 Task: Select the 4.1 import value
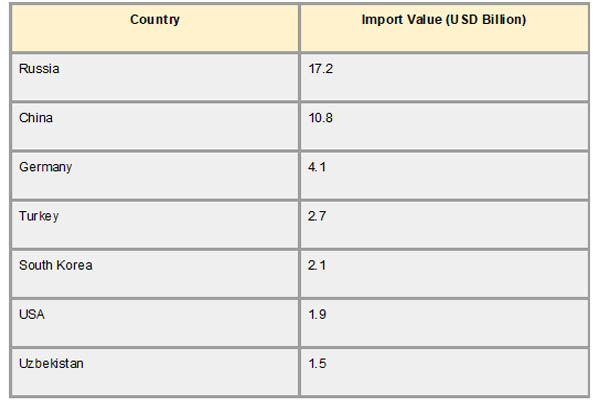317,167
